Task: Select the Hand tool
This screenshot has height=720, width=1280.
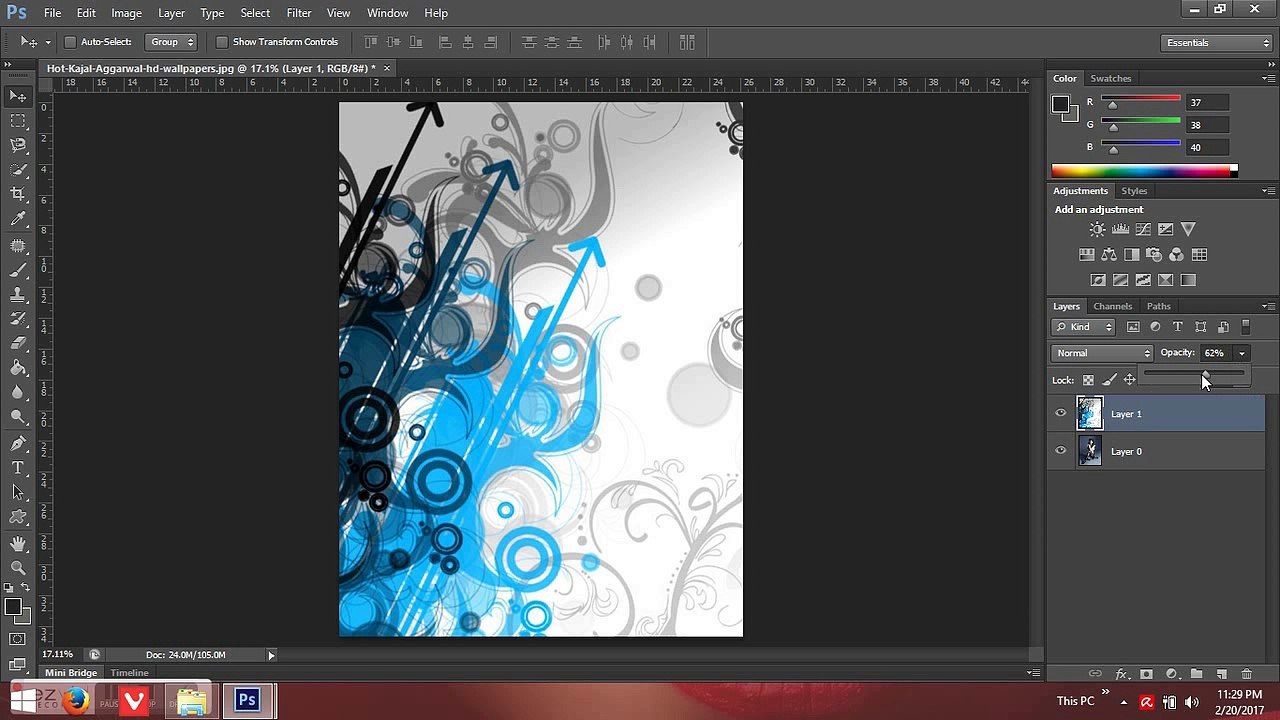Action: click(x=18, y=543)
